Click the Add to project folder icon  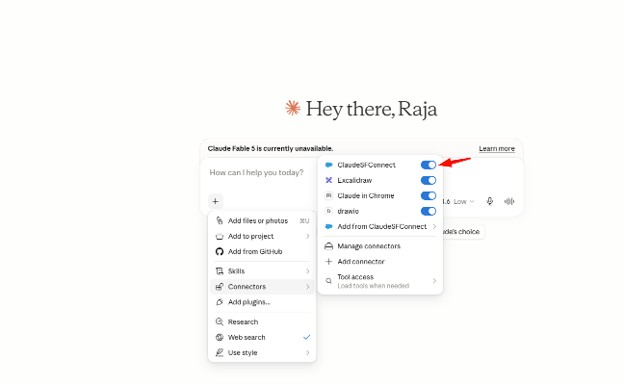tap(219, 236)
